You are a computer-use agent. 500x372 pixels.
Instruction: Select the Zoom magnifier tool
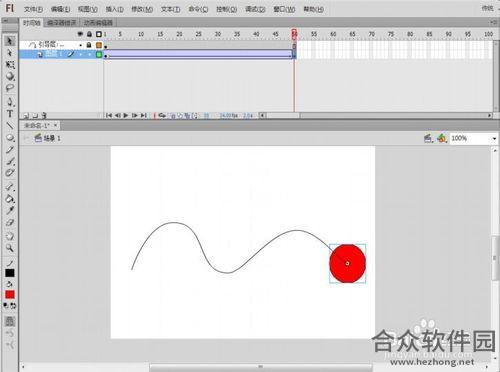(10, 248)
